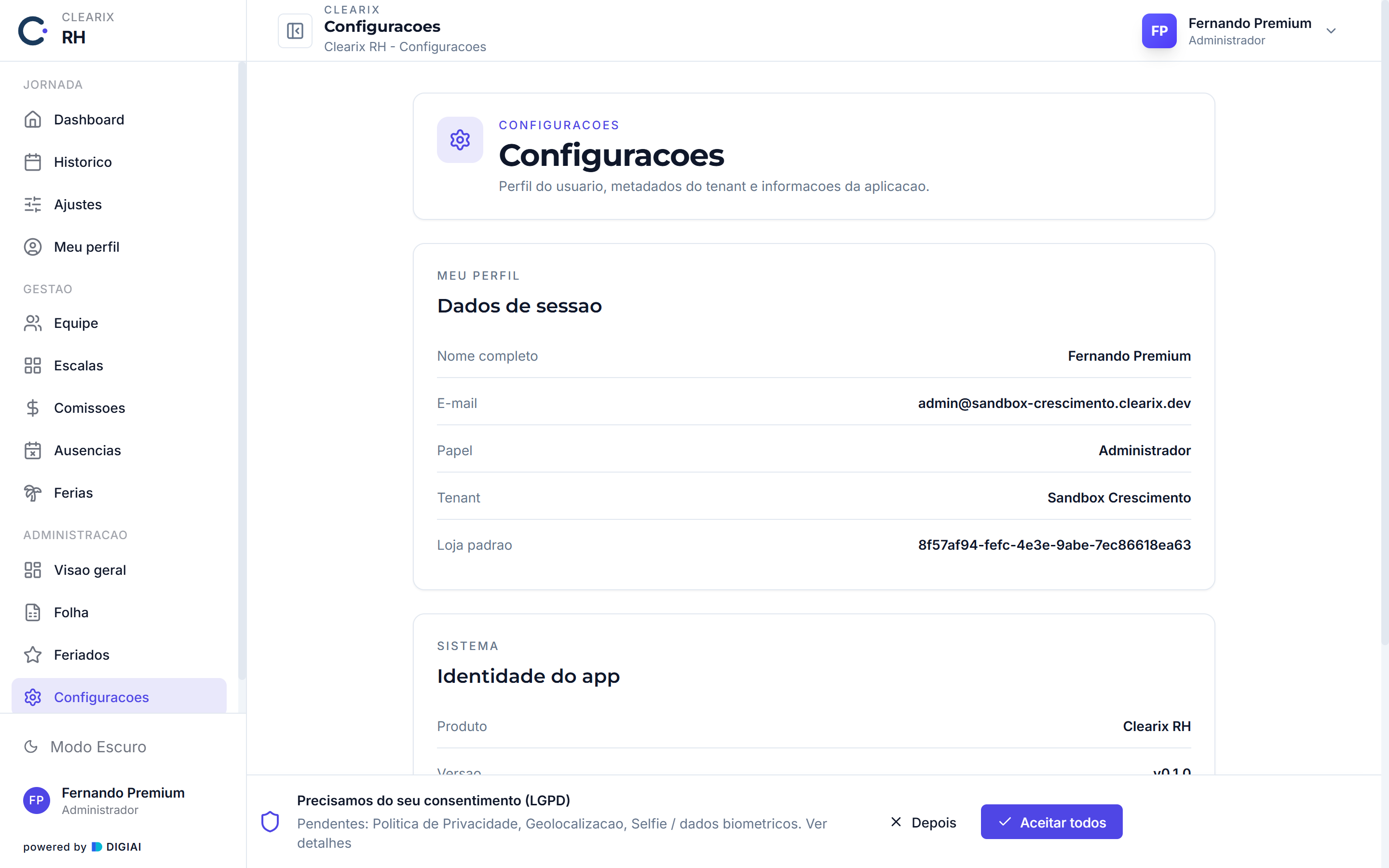Accept all consents with Aceitar todos
The width and height of the screenshot is (1389, 868).
pyautogui.click(x=1051, y=822)
